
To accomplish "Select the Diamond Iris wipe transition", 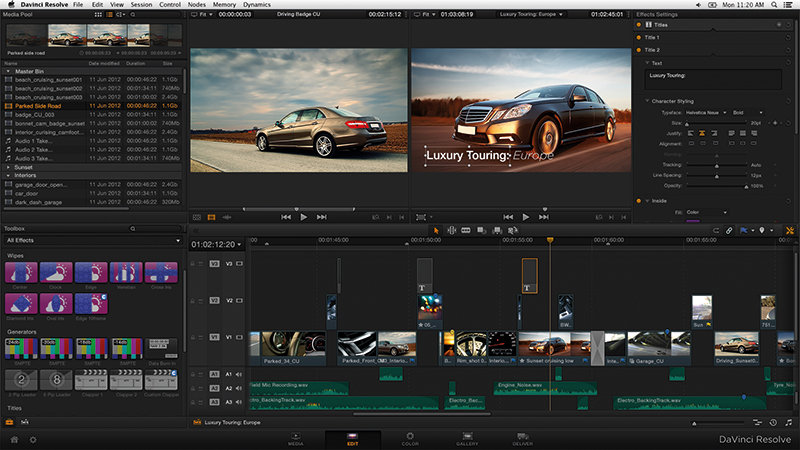I will 21,304.
